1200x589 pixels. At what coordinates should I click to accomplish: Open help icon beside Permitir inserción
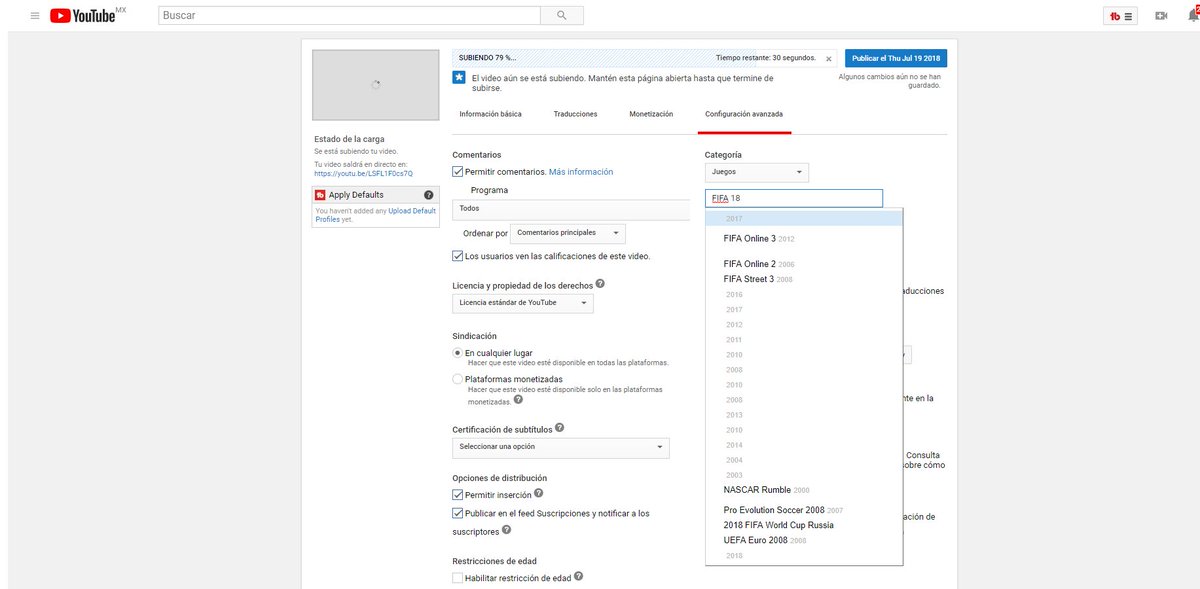[539, 493]
